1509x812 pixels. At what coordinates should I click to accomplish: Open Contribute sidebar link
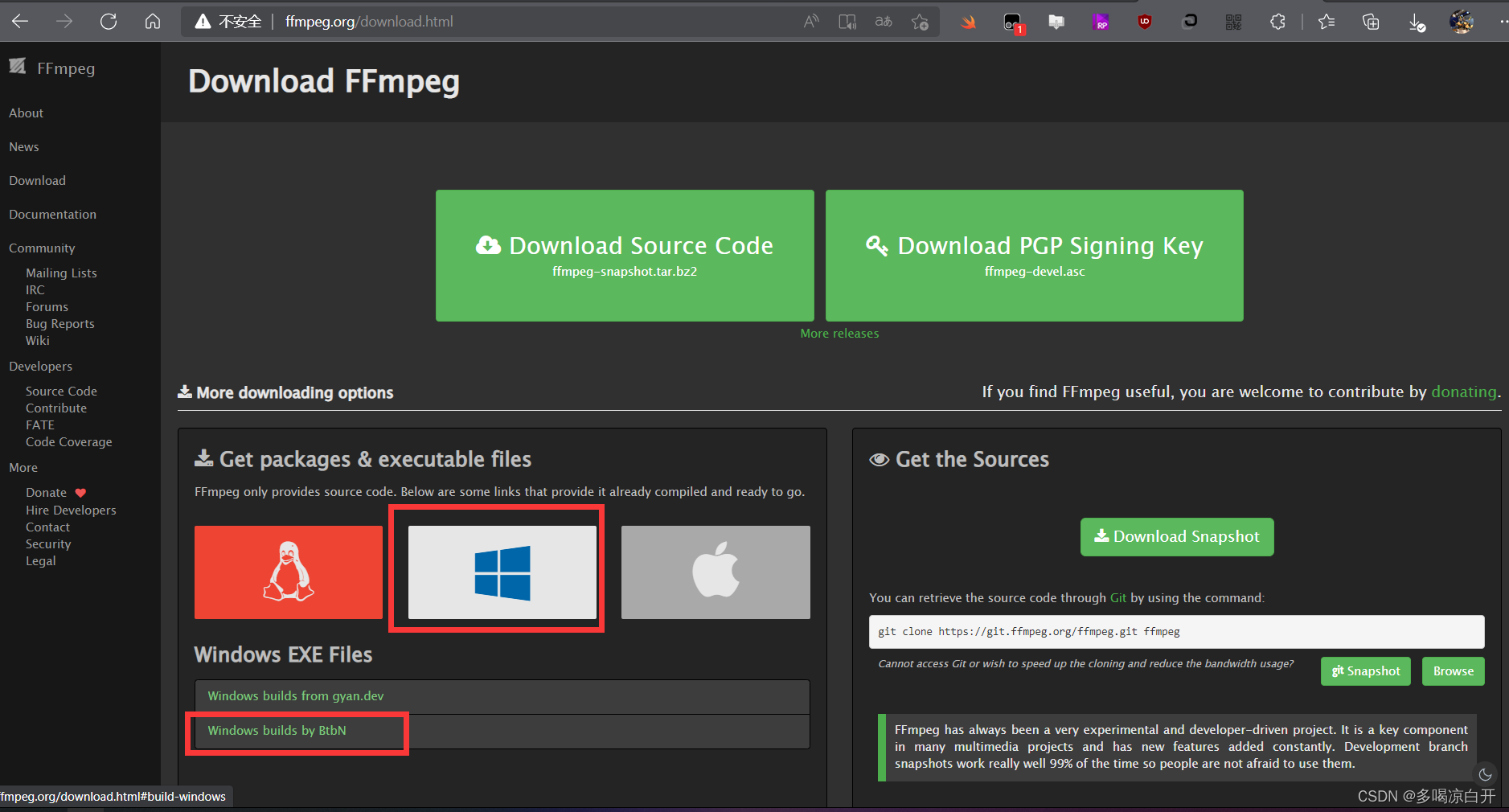coord(56,408)
